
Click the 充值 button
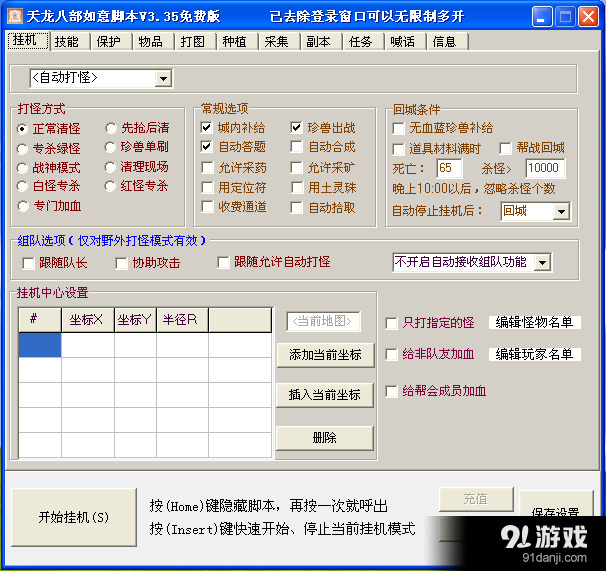pyautogui.click(x=476, y=499)
